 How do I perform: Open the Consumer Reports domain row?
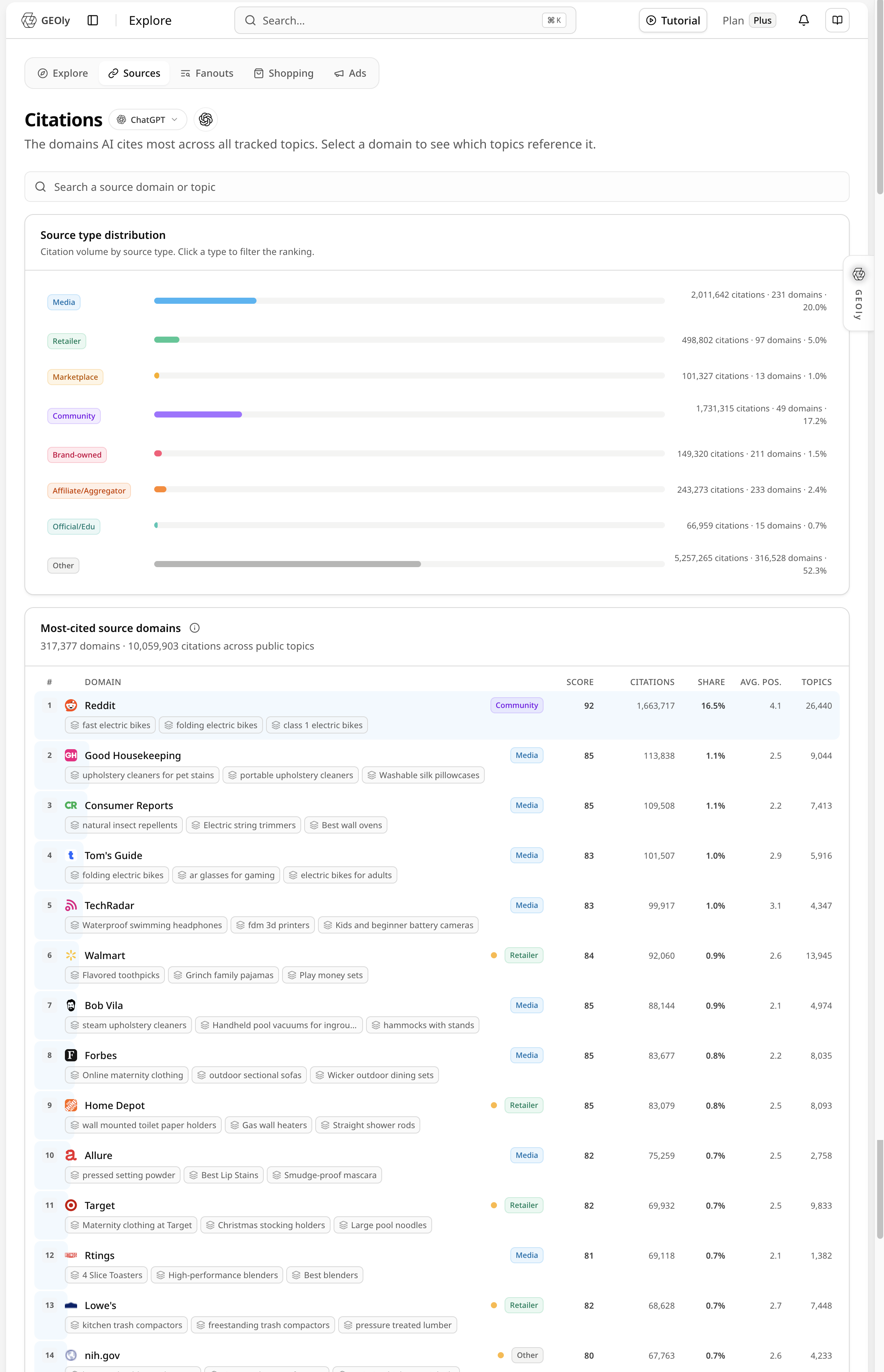click(x=437, y=815)
